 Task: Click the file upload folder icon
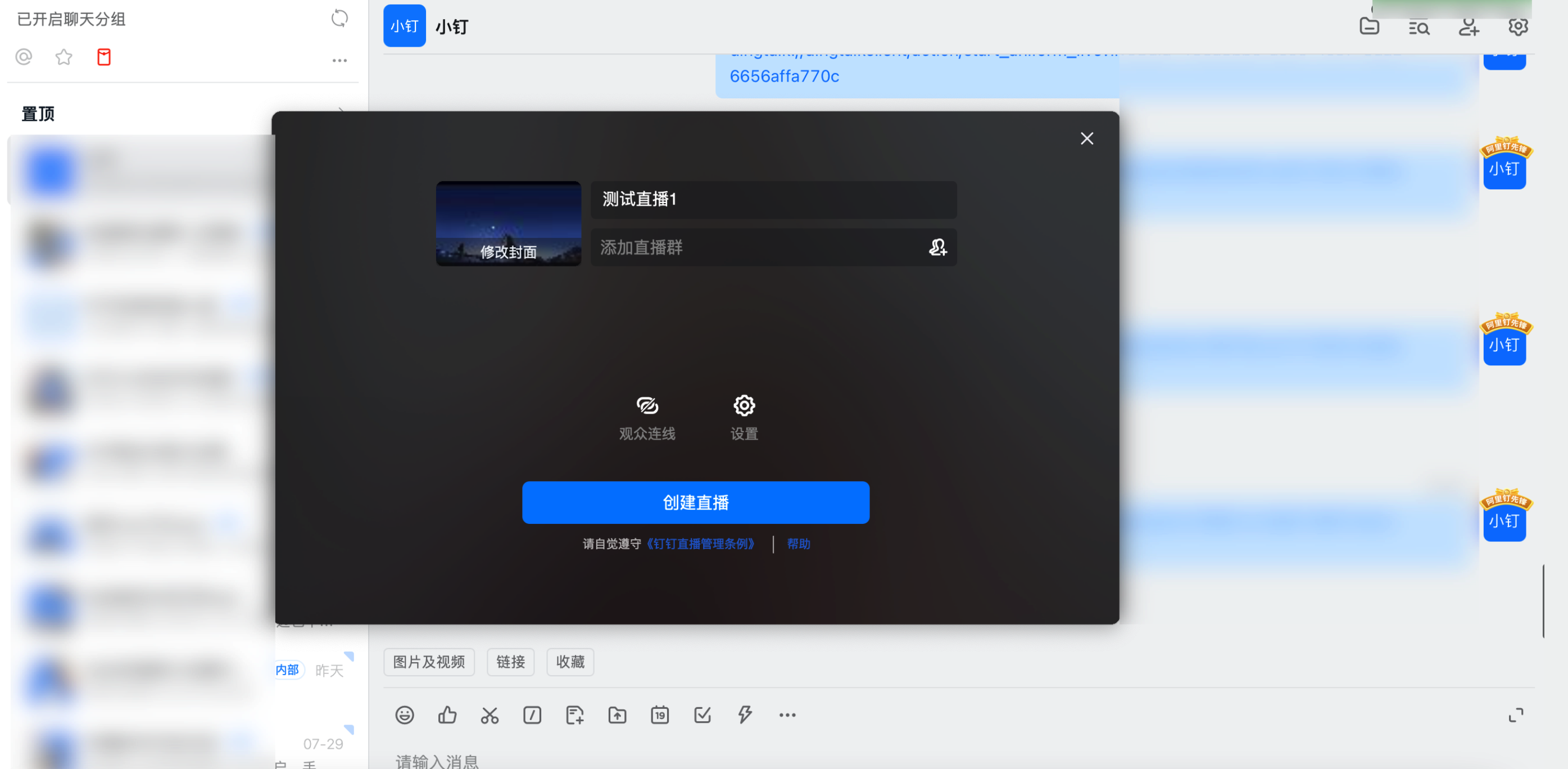[x=617, y=715]
